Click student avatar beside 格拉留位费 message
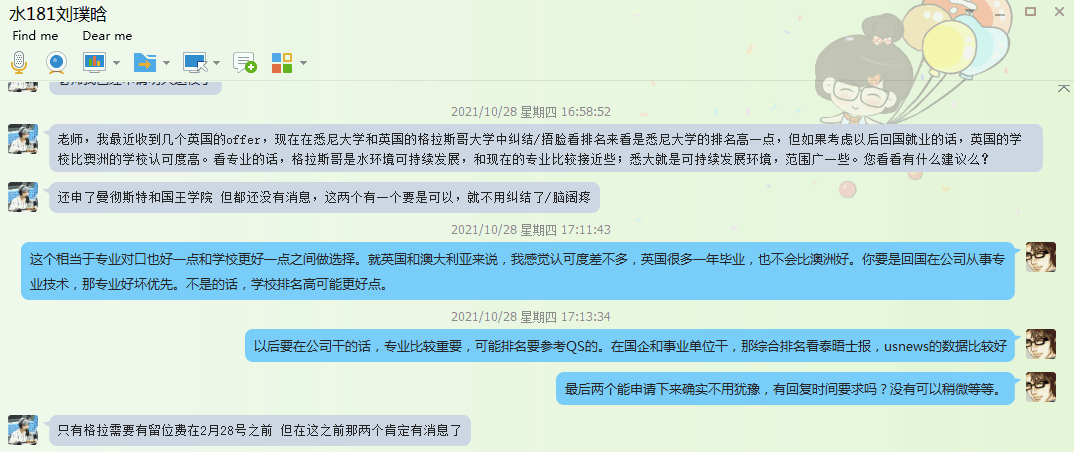 pos(23,429)
